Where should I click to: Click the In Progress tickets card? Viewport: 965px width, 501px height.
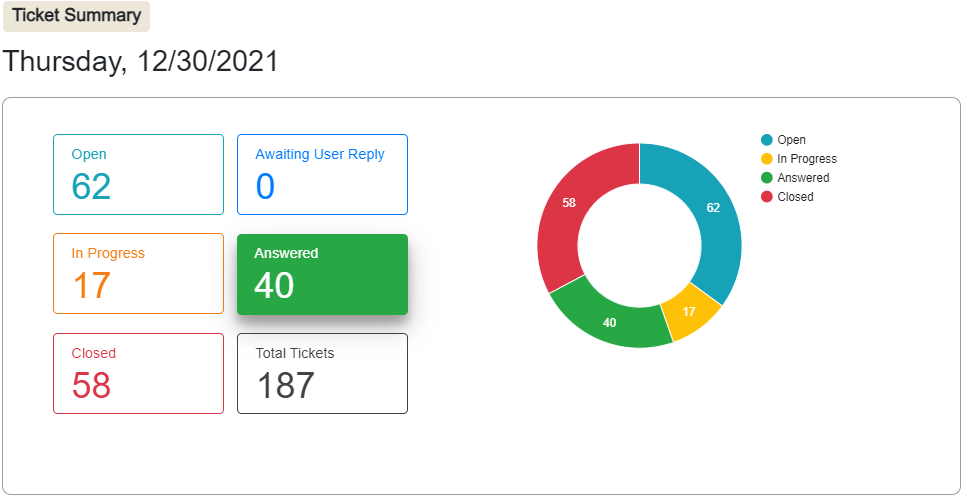pos(138,273)
